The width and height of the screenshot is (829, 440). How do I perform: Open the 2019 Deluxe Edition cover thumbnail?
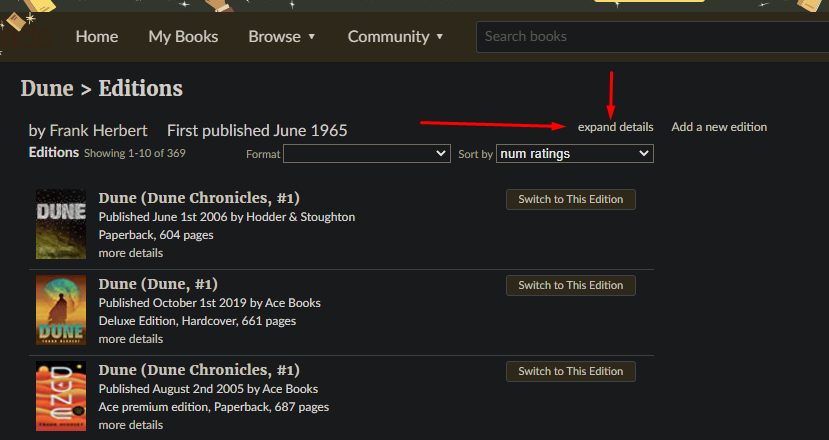[x=61, y=310]
